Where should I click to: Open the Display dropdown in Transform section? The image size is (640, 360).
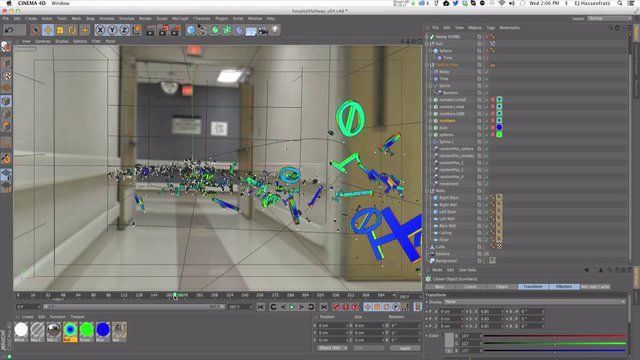click(535, 302)
